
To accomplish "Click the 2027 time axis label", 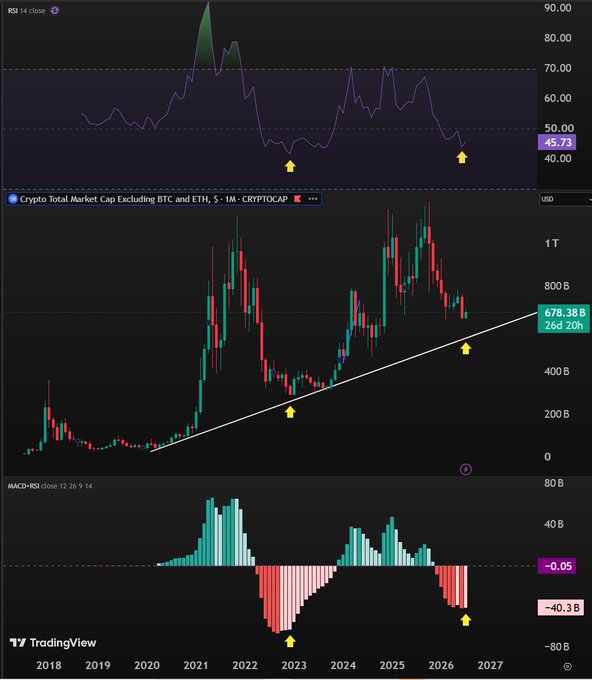I will (x=490, y=665).
